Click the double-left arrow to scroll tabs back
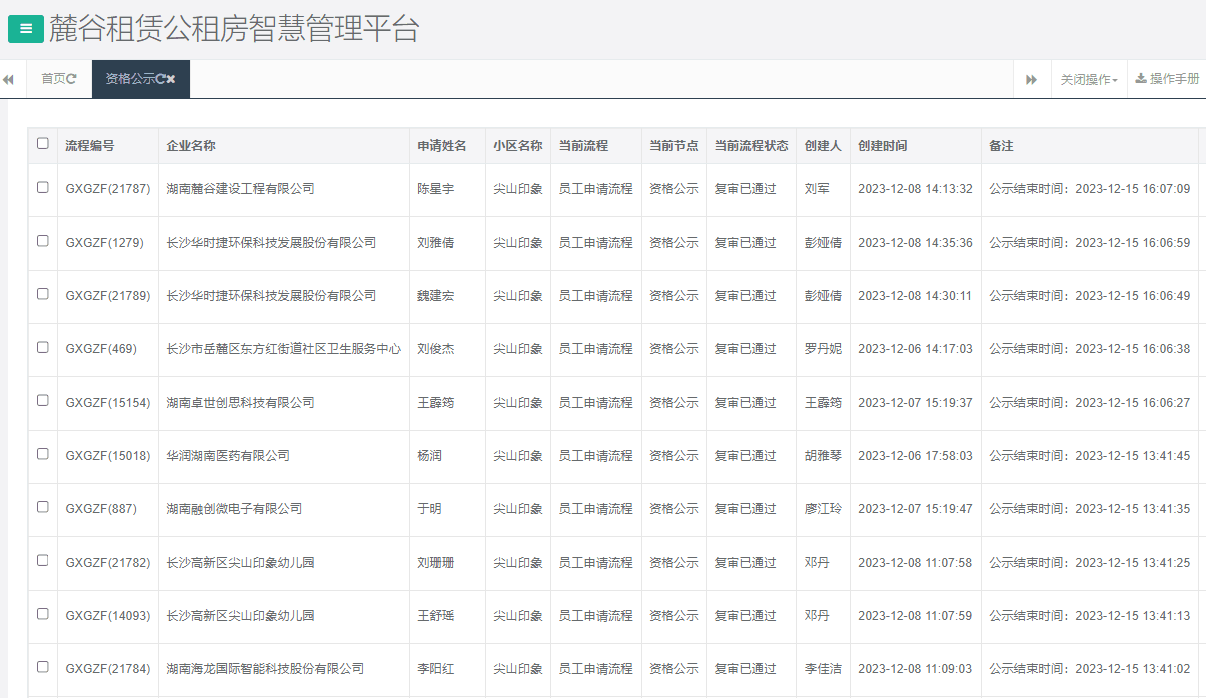This screenshot has width=1206, height=698. 9,79
